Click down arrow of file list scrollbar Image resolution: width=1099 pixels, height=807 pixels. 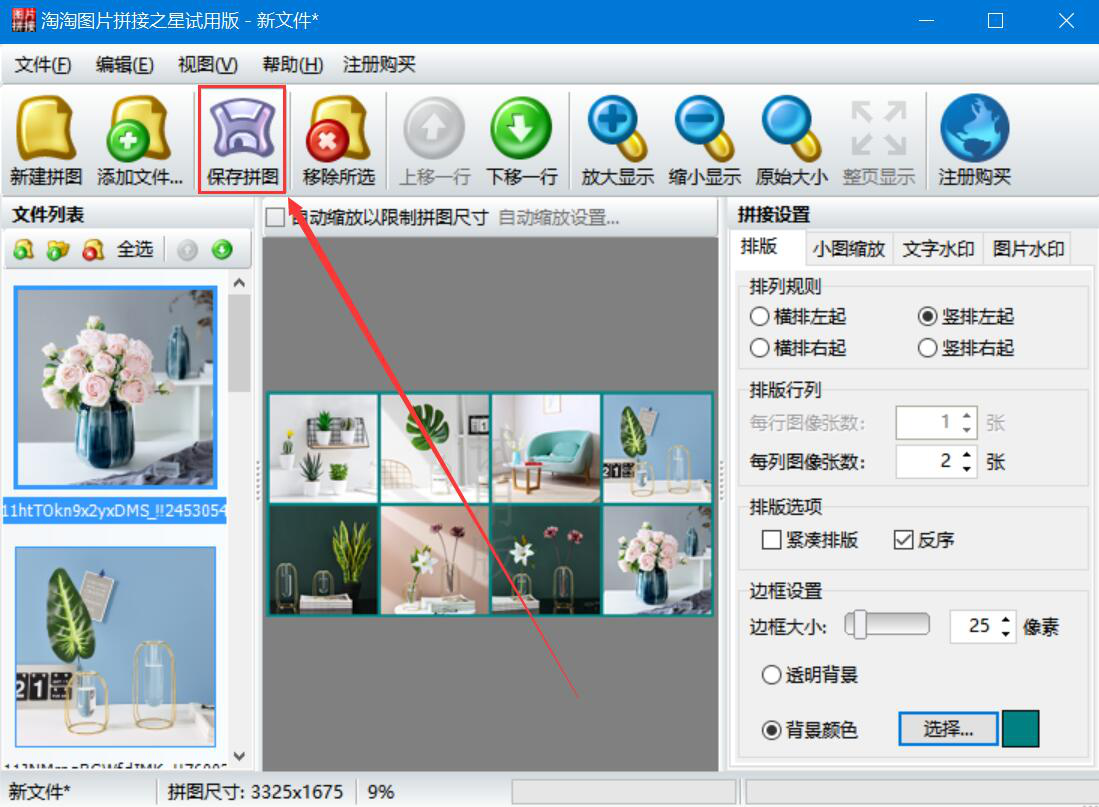(239, 756)
